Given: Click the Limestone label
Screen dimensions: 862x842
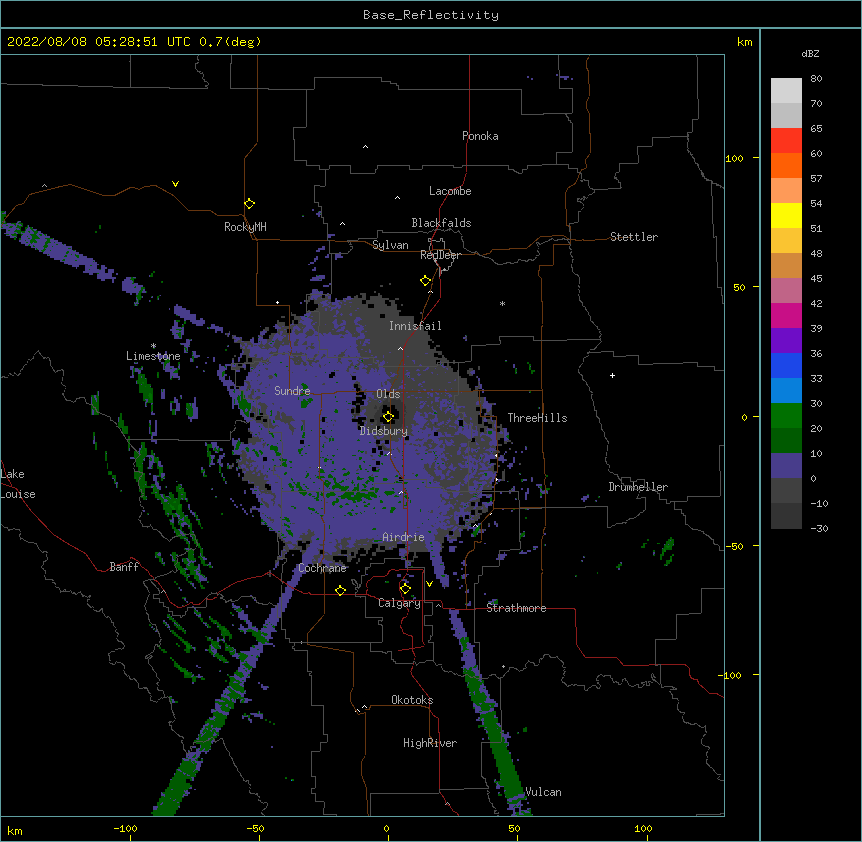Looking at the screenshot, I should pyautogui.click(x=153, y=356).
